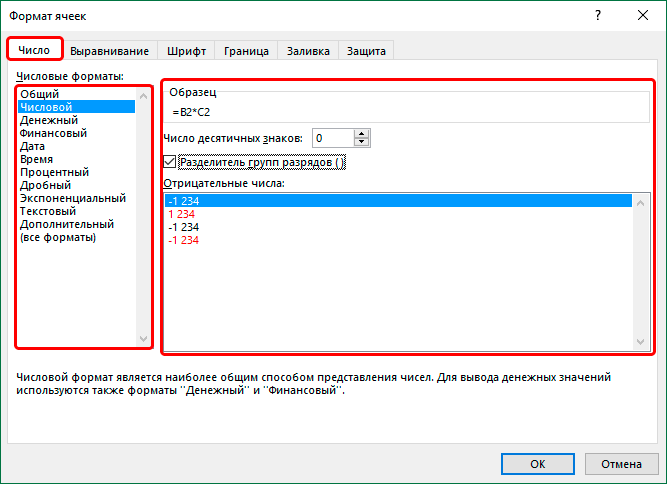
Task: Confirm with the OK button
Action: (x=538, y=464)
